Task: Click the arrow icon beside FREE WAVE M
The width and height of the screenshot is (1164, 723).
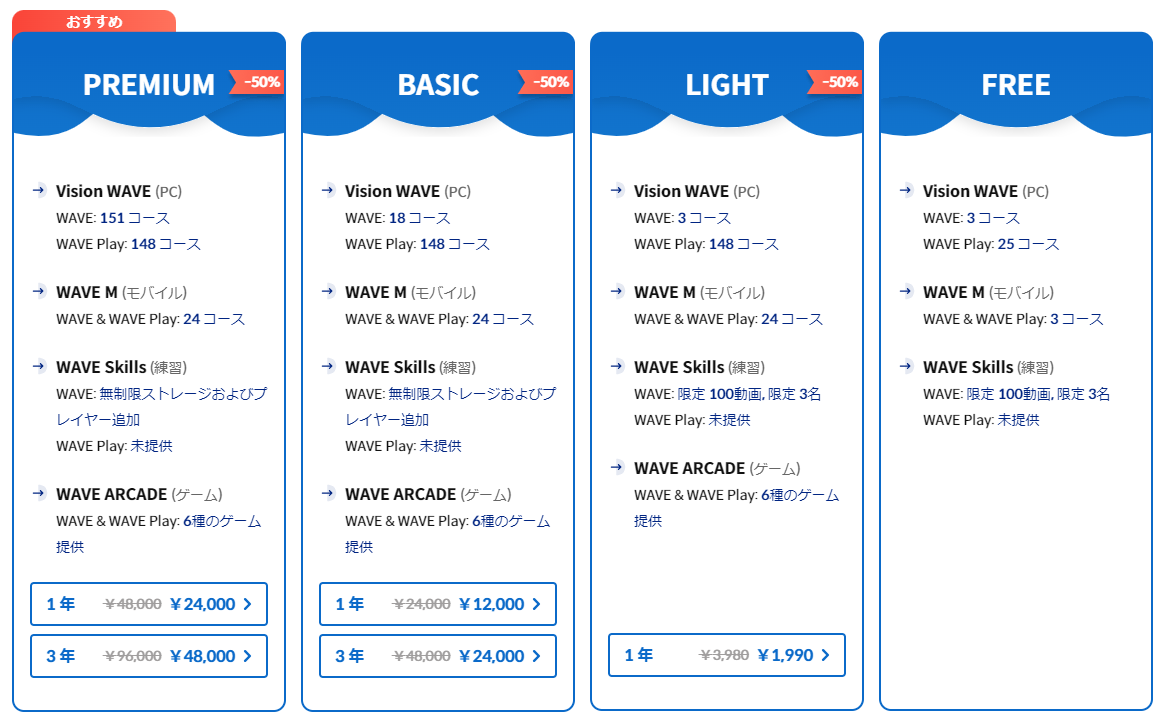Action: (x=906, y=291)
